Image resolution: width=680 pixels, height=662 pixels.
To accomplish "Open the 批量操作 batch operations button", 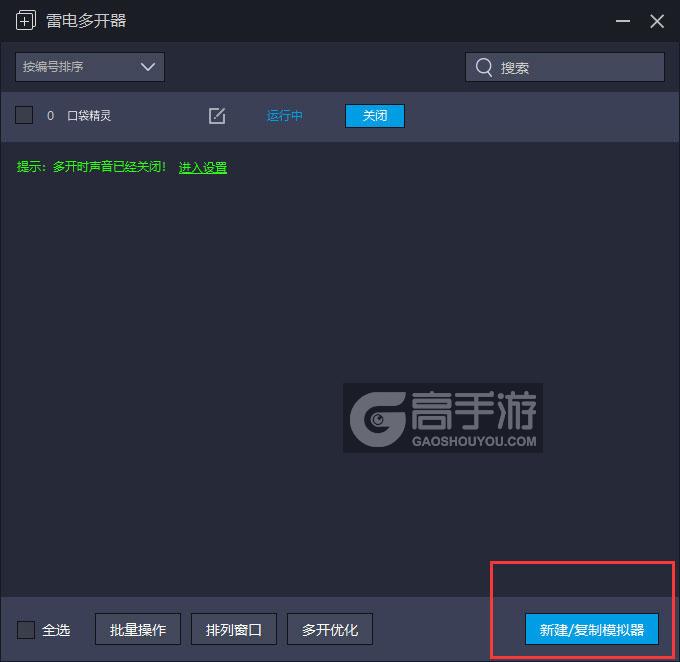I will [138, 629].
